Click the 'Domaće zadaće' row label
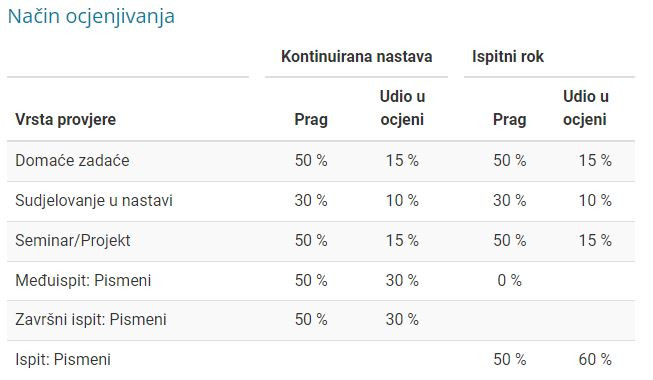The height and width of the screenshot is (380, 653). 72,160
